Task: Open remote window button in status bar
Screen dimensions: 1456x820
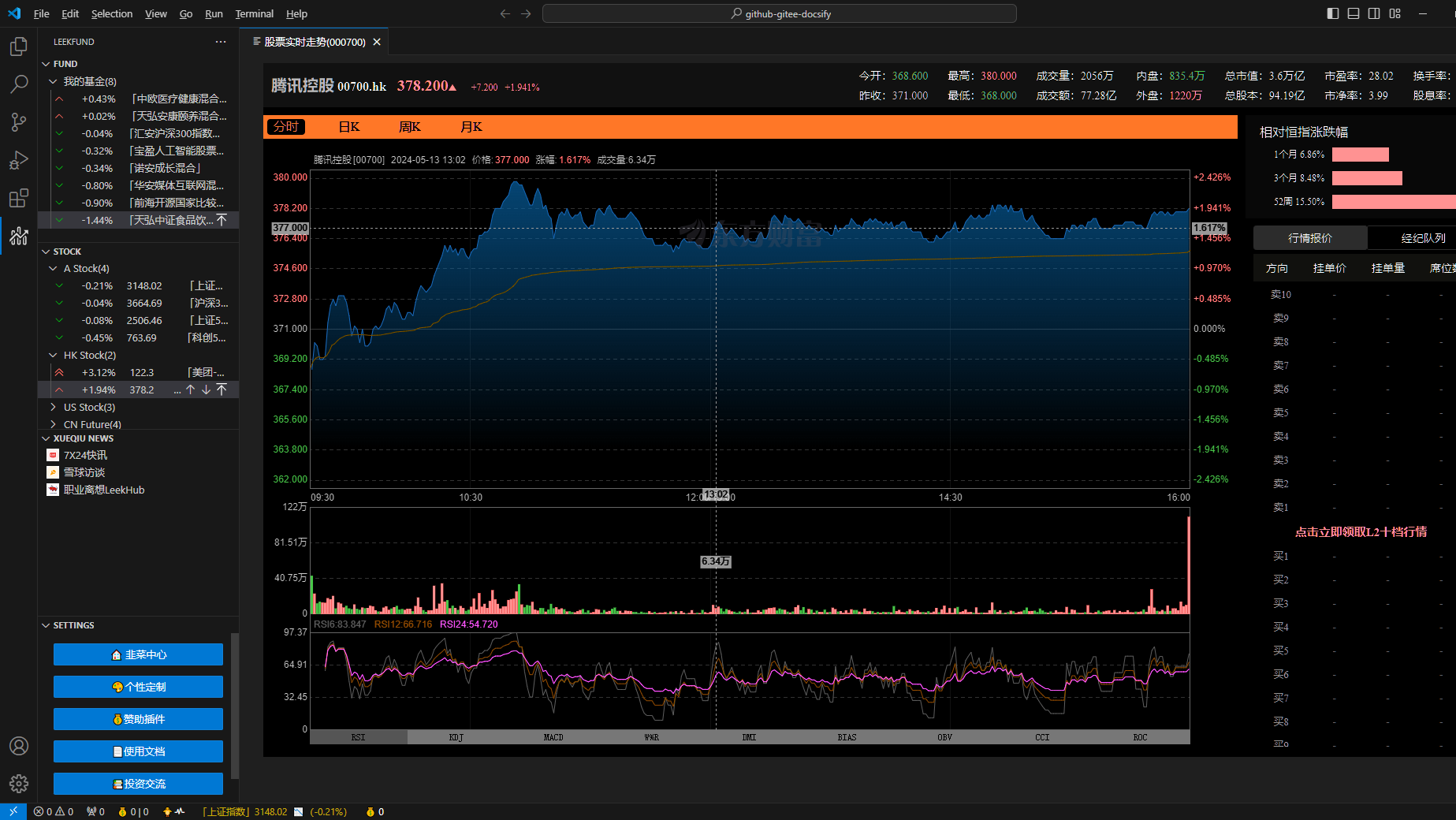Action: pos(13,811)
